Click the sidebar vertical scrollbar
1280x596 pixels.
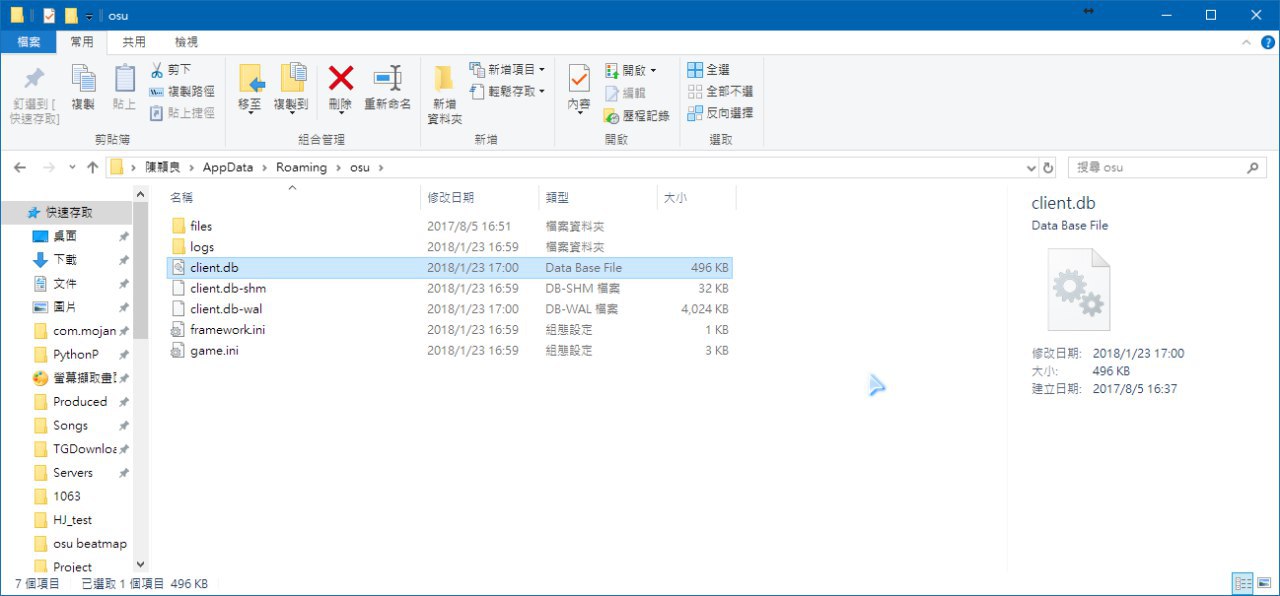coord(140,380)
